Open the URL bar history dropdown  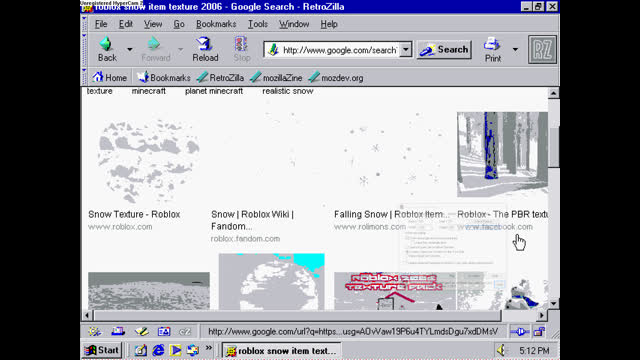(x=406, y=49)
